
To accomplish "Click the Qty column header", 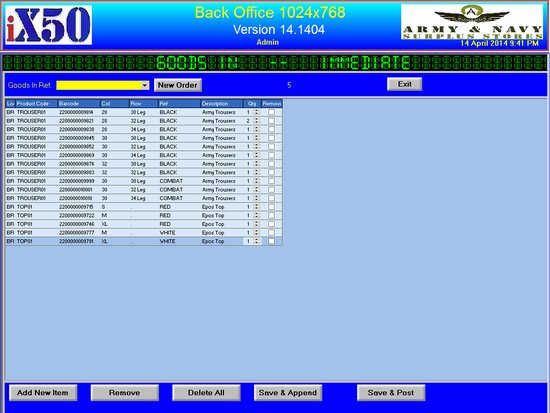I will [252, 104].
